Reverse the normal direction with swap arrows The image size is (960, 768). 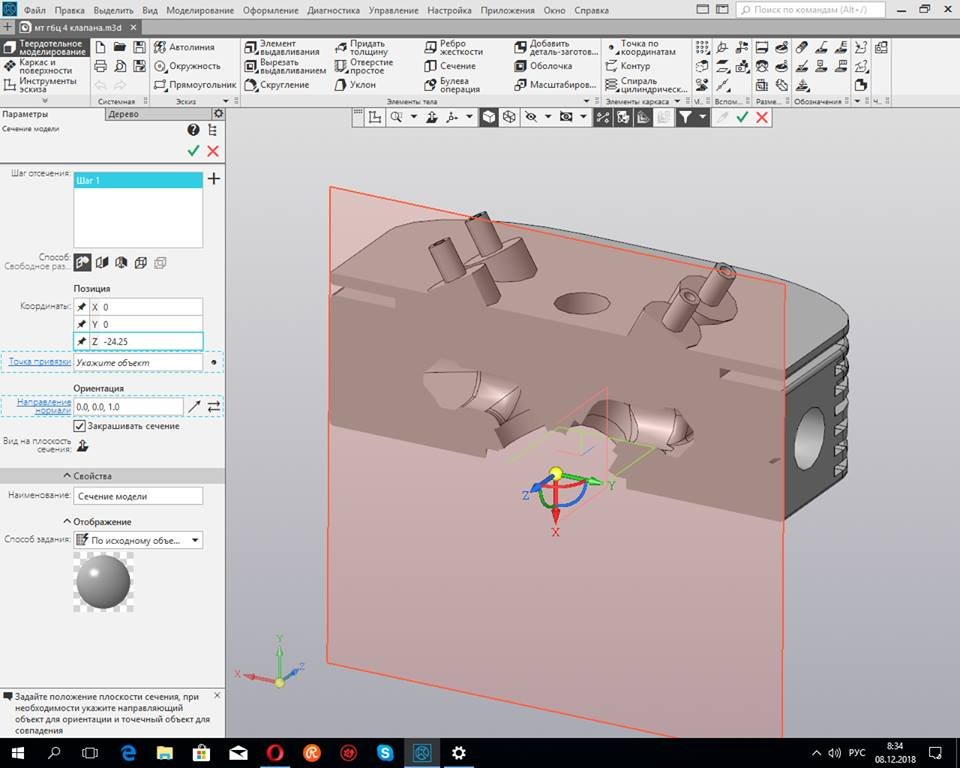[213, 406]
